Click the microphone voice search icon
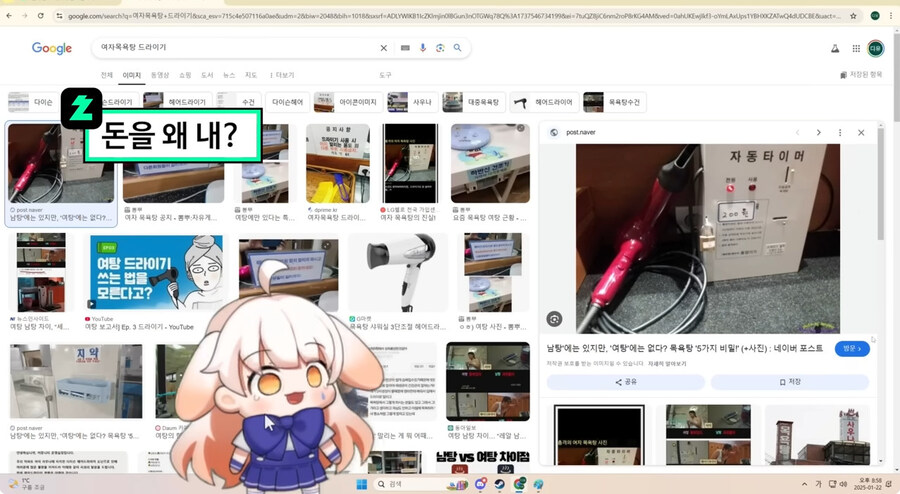Image resolution: width=900 pixels, height=494 pixels. 423,48
